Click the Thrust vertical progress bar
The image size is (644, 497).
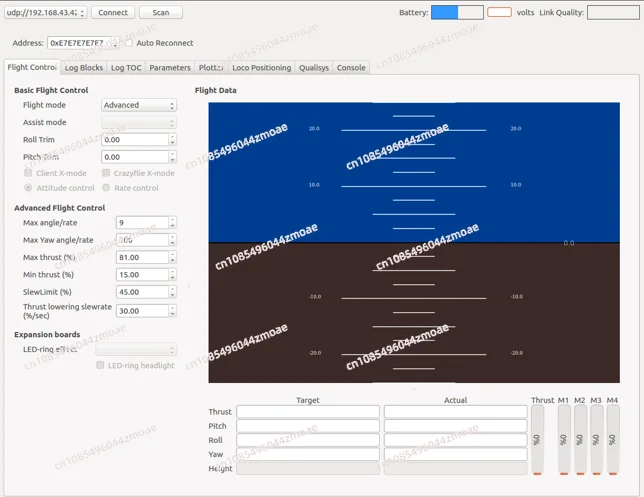pyautogui.click(x=538, y=439)
